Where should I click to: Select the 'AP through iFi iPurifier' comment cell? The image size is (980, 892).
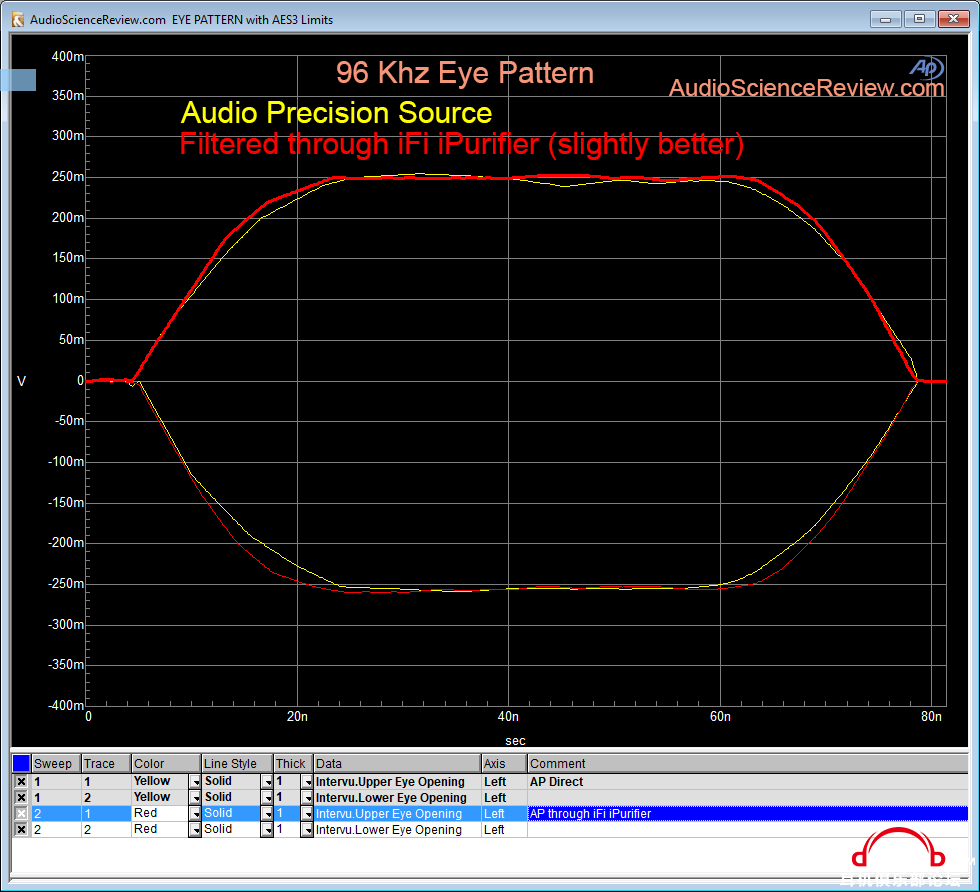pyautogui.click(x=748, y=813)
